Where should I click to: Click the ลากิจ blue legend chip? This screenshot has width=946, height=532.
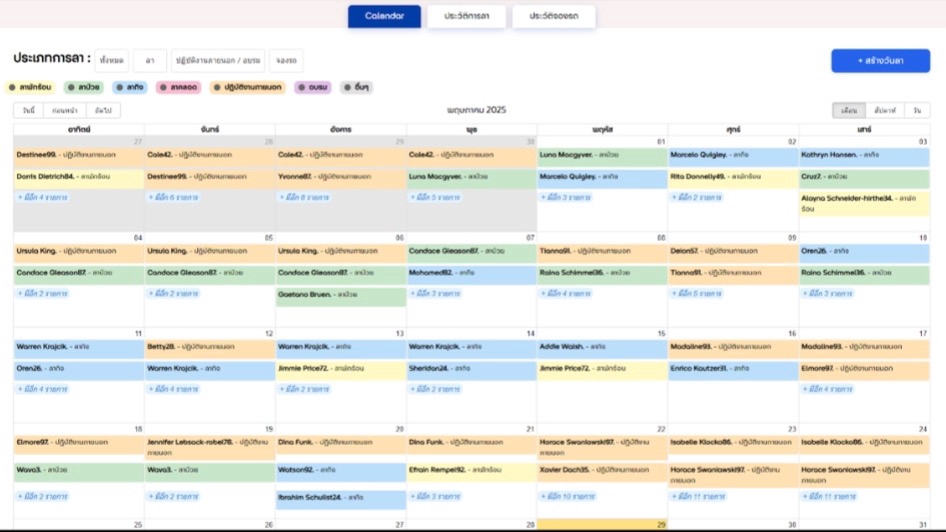click(130, 88)
